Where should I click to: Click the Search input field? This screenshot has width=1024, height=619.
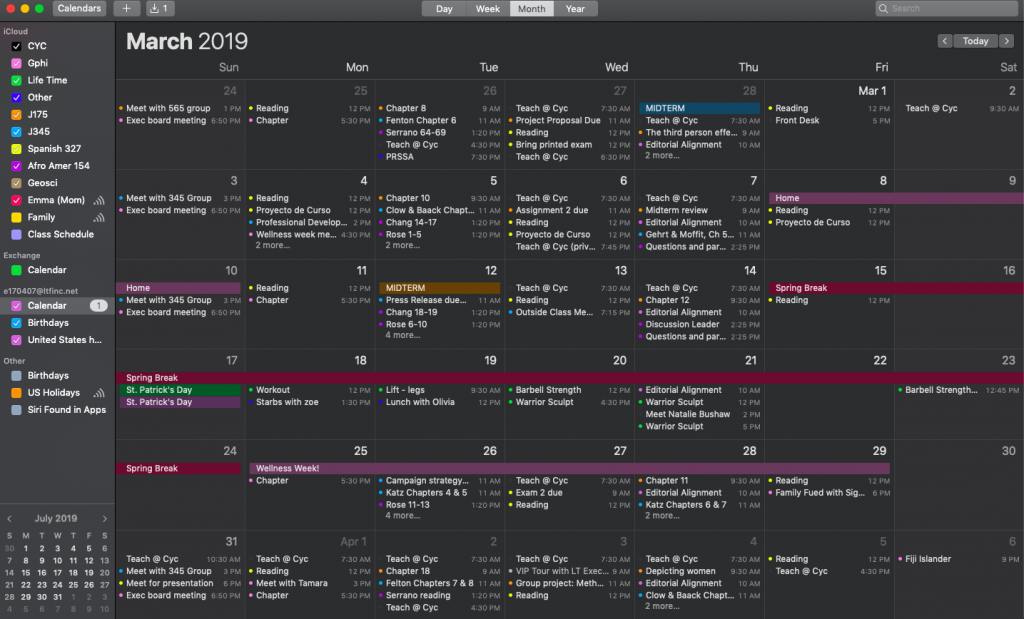point(950,9)
